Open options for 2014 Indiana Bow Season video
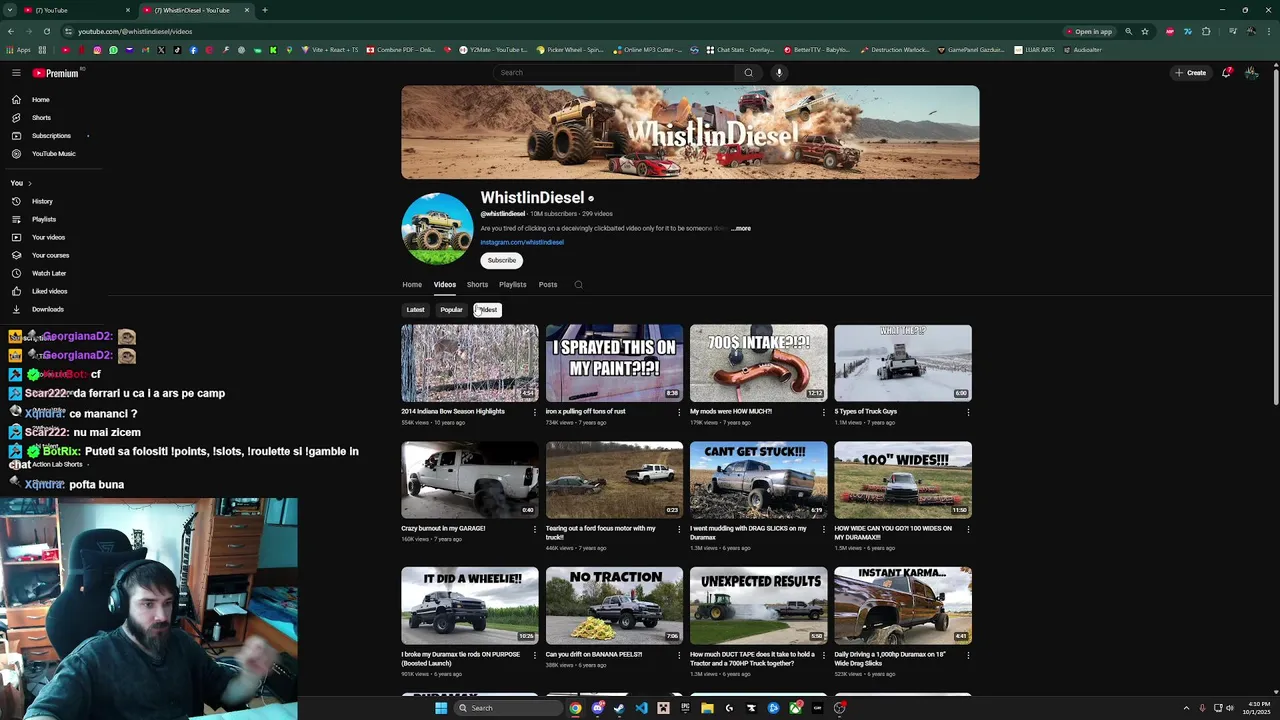The image size is (1280, 720). (534, 412)
